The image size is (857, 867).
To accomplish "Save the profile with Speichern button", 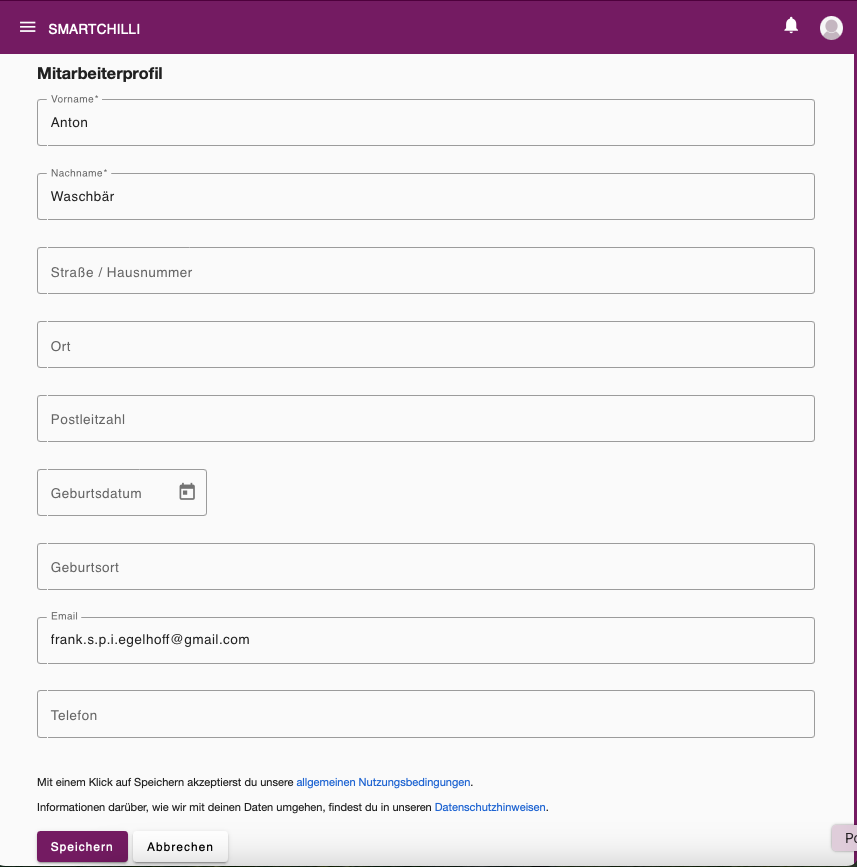I will click(82, 847).
